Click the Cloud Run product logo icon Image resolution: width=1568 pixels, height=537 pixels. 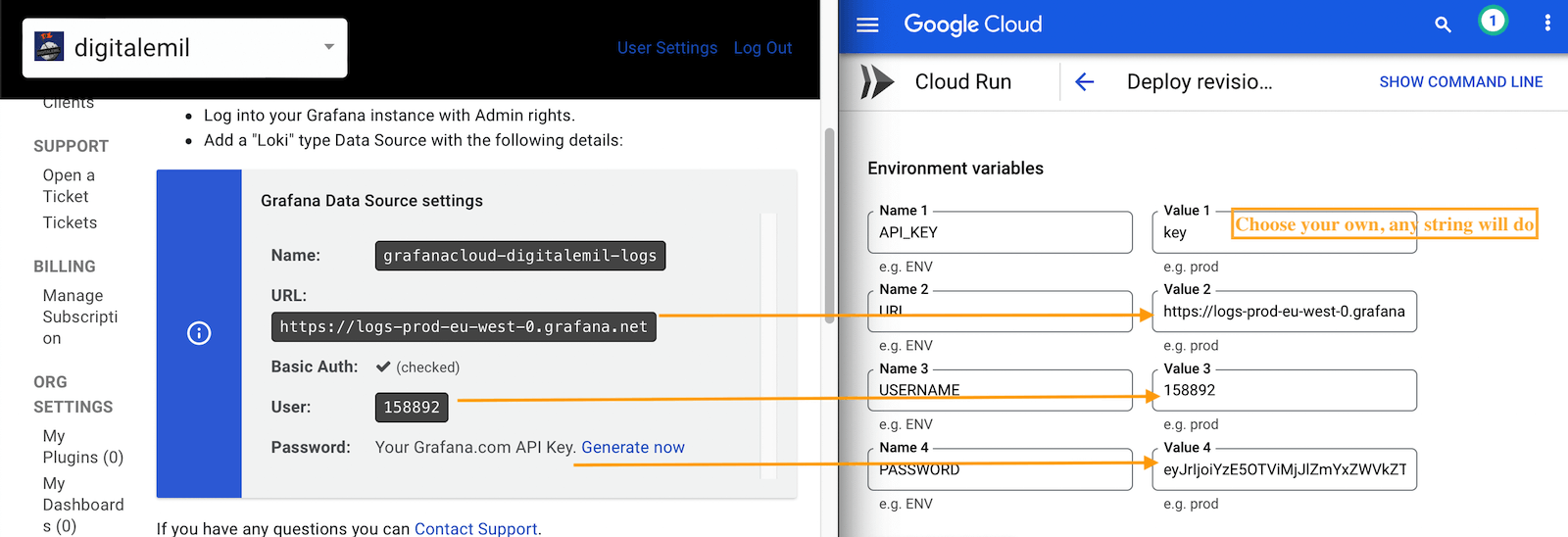point(877,82)
